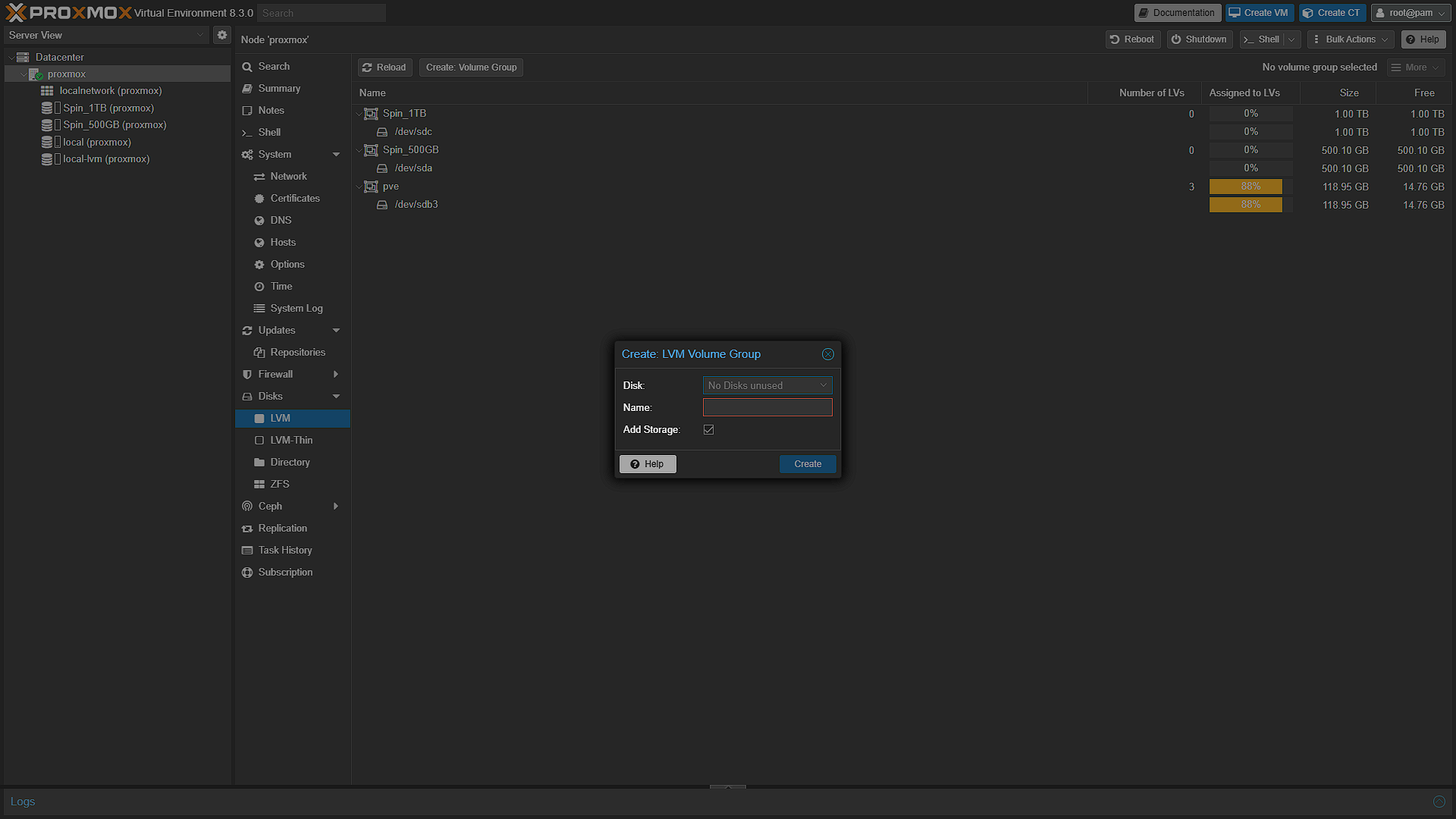This screenshot has width=1456, height=819.
Task: Open the ZFS disks page
Action: click(x=293, y=485)
